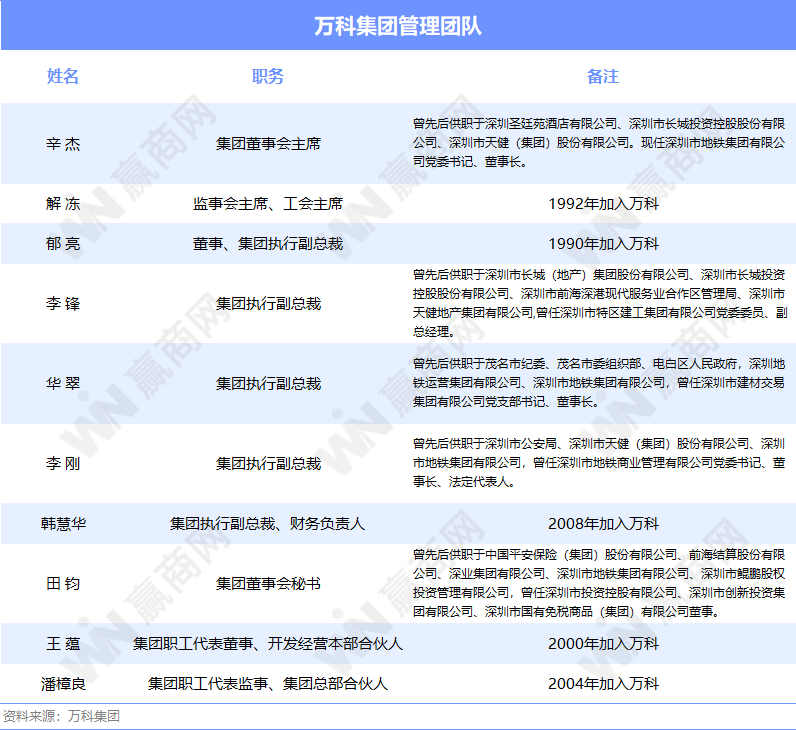The width and height of the screenshot is (796, 730).
Task: Select the name 郁 亮
Action: [x=63, y=244]
